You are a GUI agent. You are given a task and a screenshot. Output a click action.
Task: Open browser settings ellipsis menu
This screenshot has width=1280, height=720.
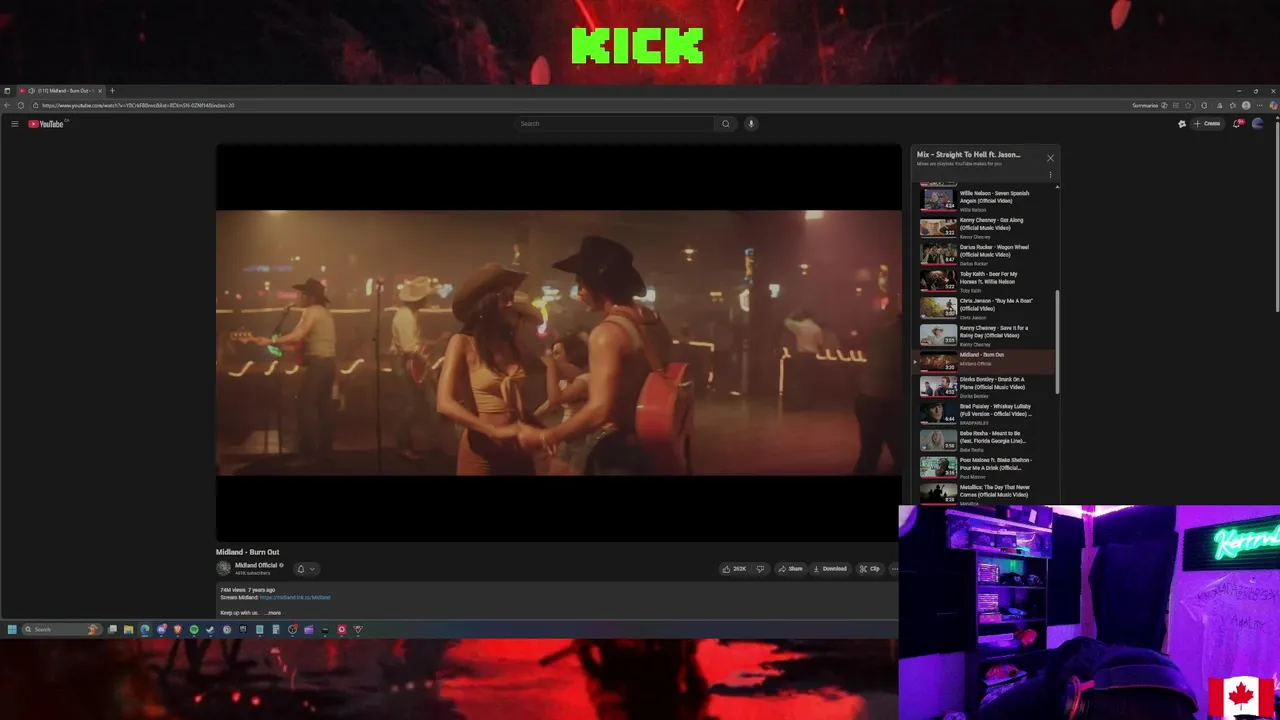1259,105
